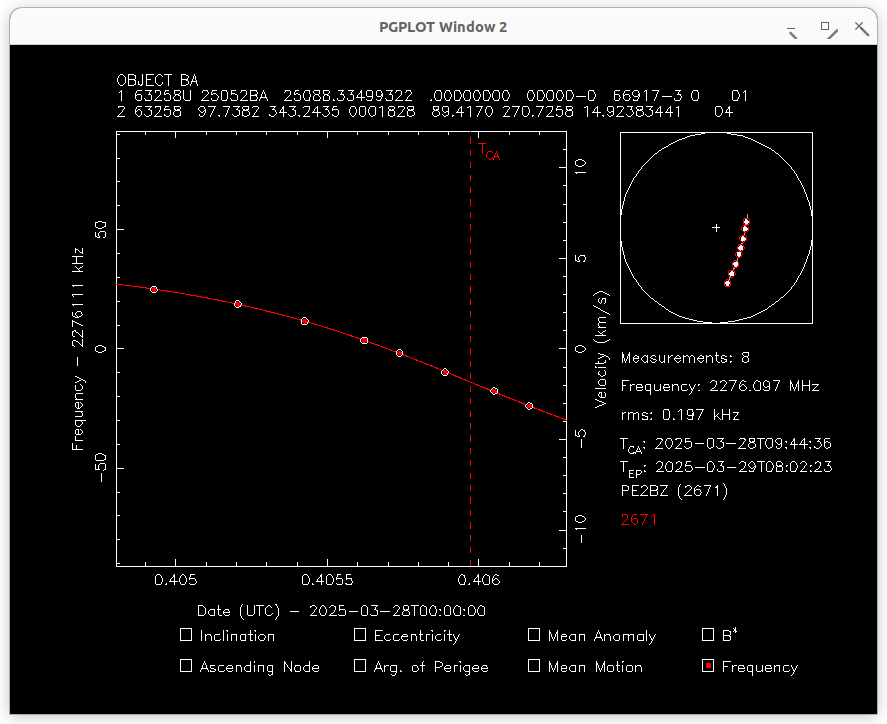
Task: Click the center cross in sky plot
Action: (716, 228)
